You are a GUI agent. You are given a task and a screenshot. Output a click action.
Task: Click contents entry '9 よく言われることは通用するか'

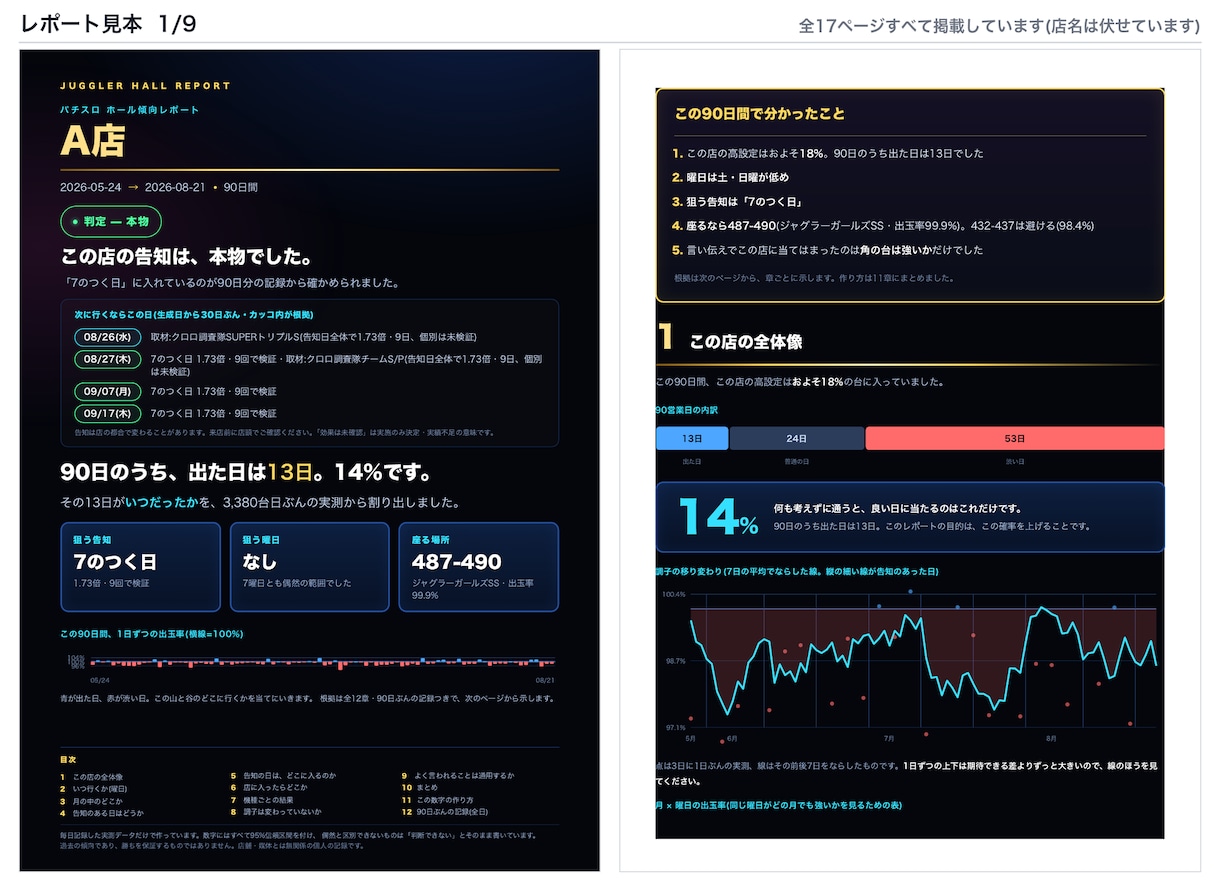(458, 777)
